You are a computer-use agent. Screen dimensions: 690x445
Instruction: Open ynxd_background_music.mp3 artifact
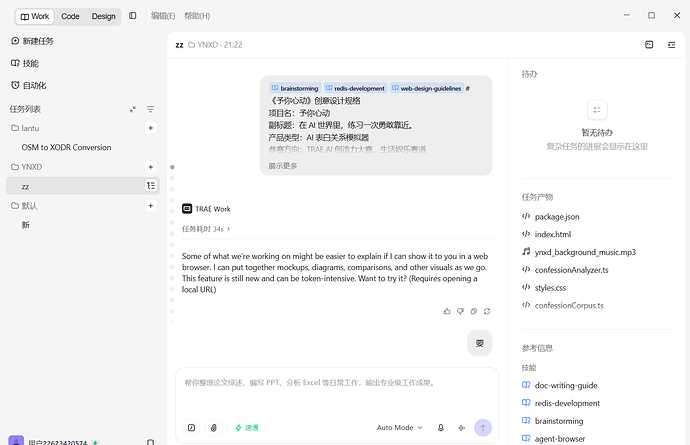point(579,252)
